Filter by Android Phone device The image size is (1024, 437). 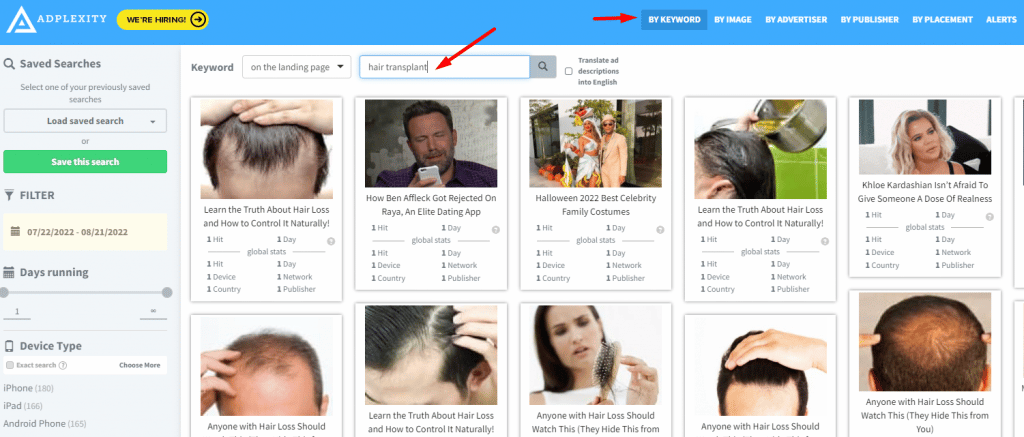click(x=46, y=423)
